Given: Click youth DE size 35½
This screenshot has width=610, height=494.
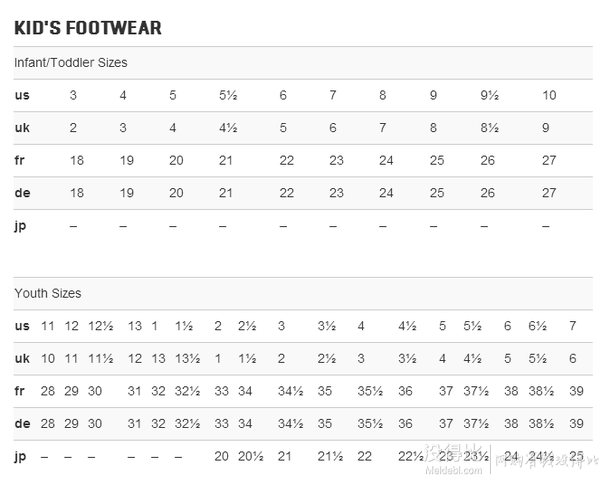Looking at the screenshot, I should [x=370, y=424].
